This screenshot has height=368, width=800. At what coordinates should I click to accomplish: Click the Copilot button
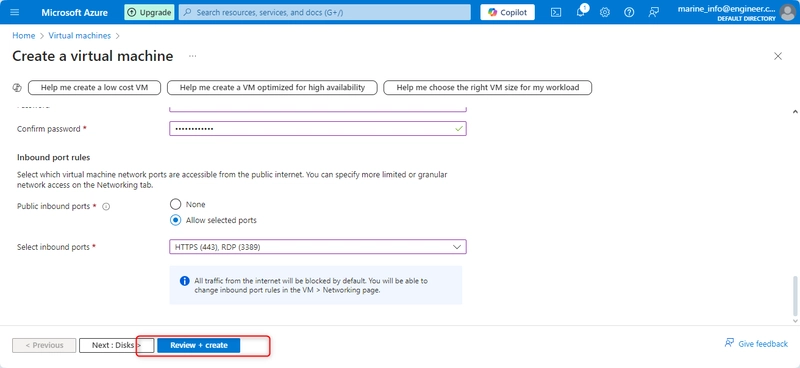(507, 12)
